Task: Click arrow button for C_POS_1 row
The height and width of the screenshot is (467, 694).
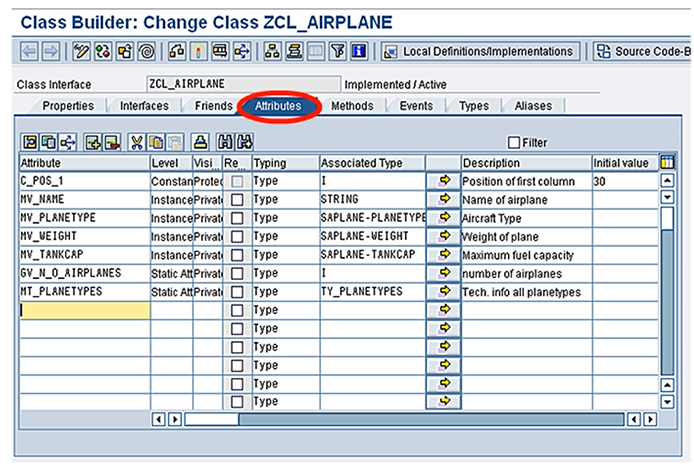Action: 443,181
